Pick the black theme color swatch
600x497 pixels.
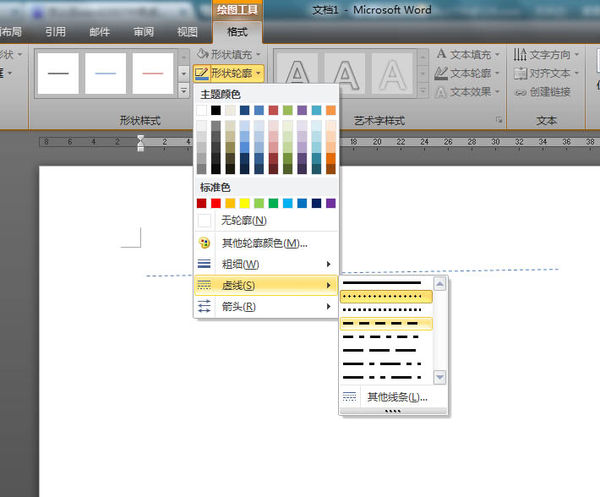[216, 111]
